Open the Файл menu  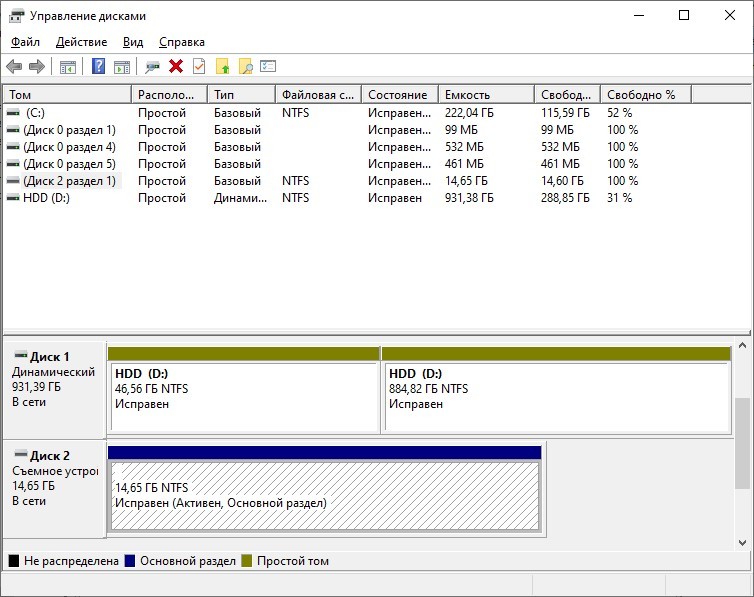click(x=25, y=42)
